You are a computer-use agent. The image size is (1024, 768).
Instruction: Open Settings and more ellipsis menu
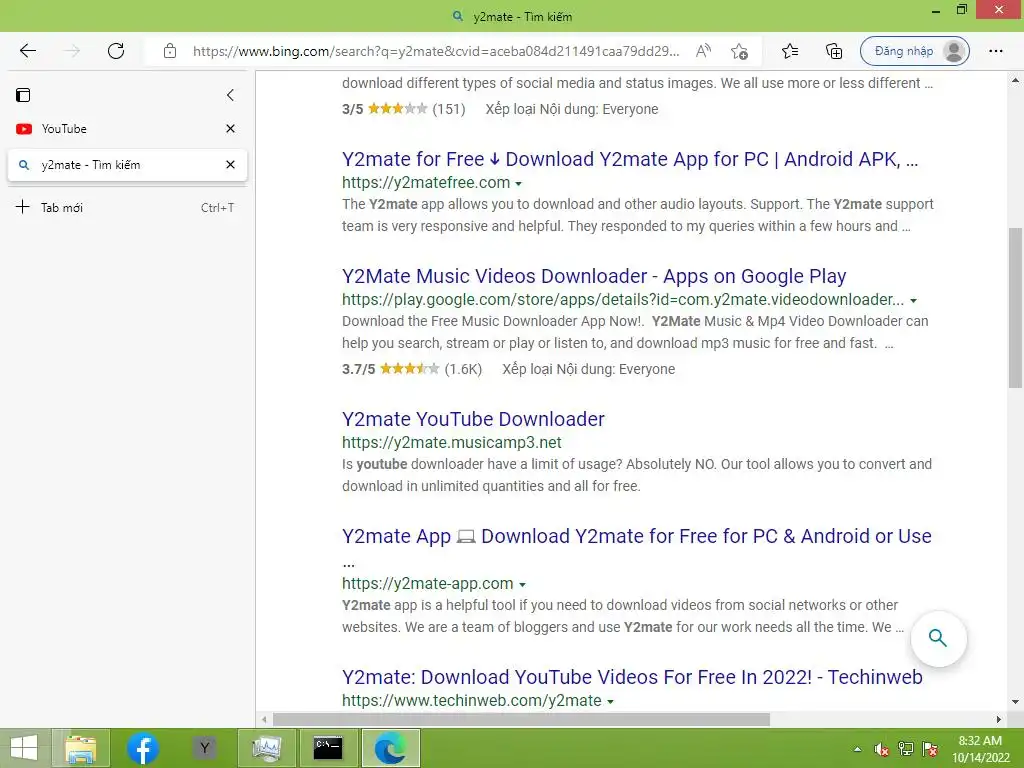995,51
